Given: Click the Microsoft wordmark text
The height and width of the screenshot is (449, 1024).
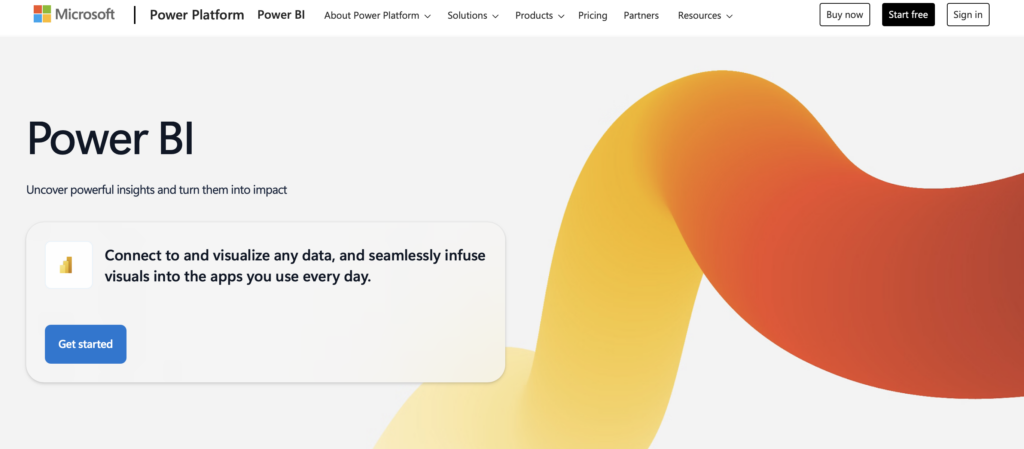Looking at the screenshot, I should (x=88, y=15).
